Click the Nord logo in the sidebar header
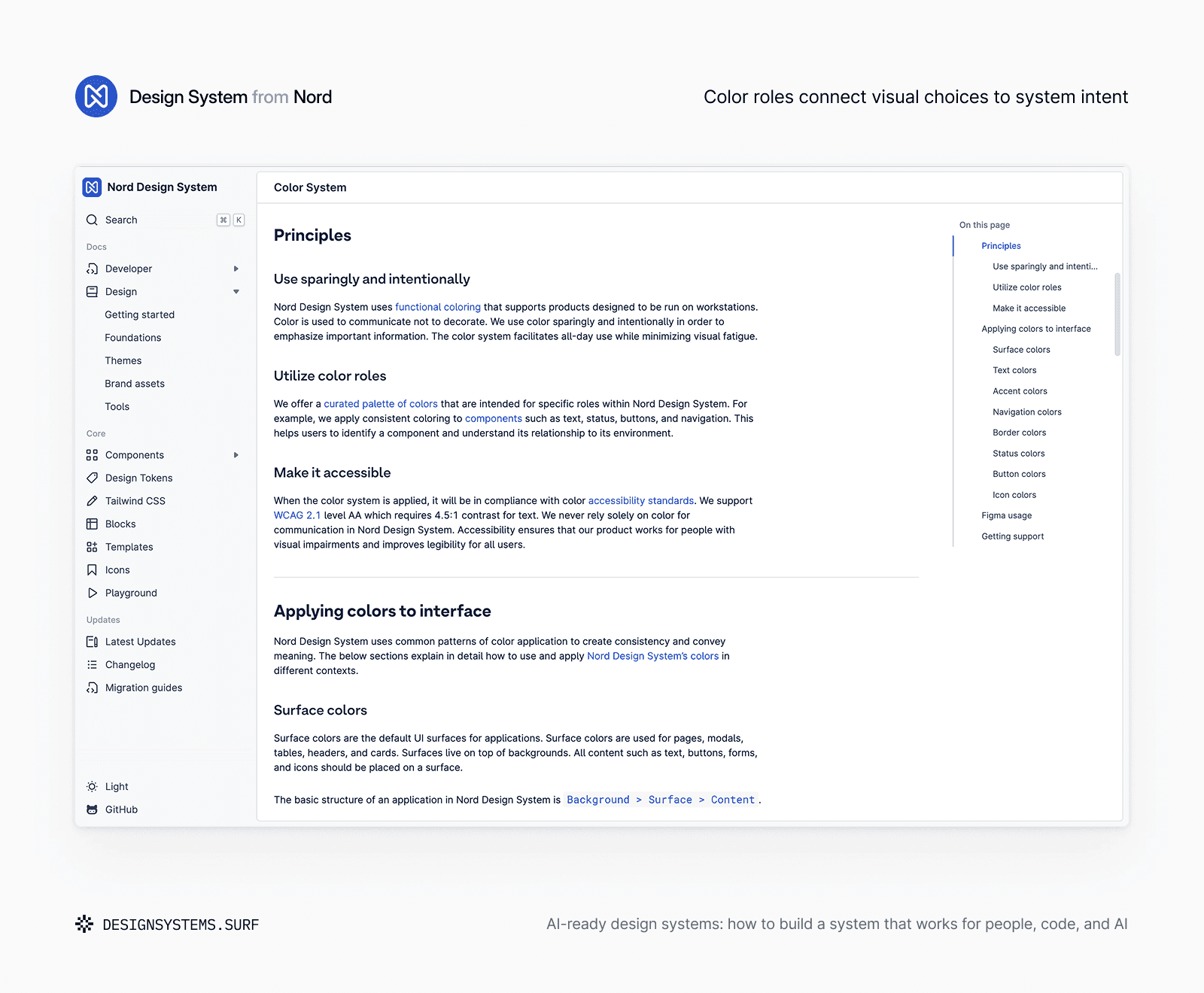The image size is (1204, 993). point(92,187)
